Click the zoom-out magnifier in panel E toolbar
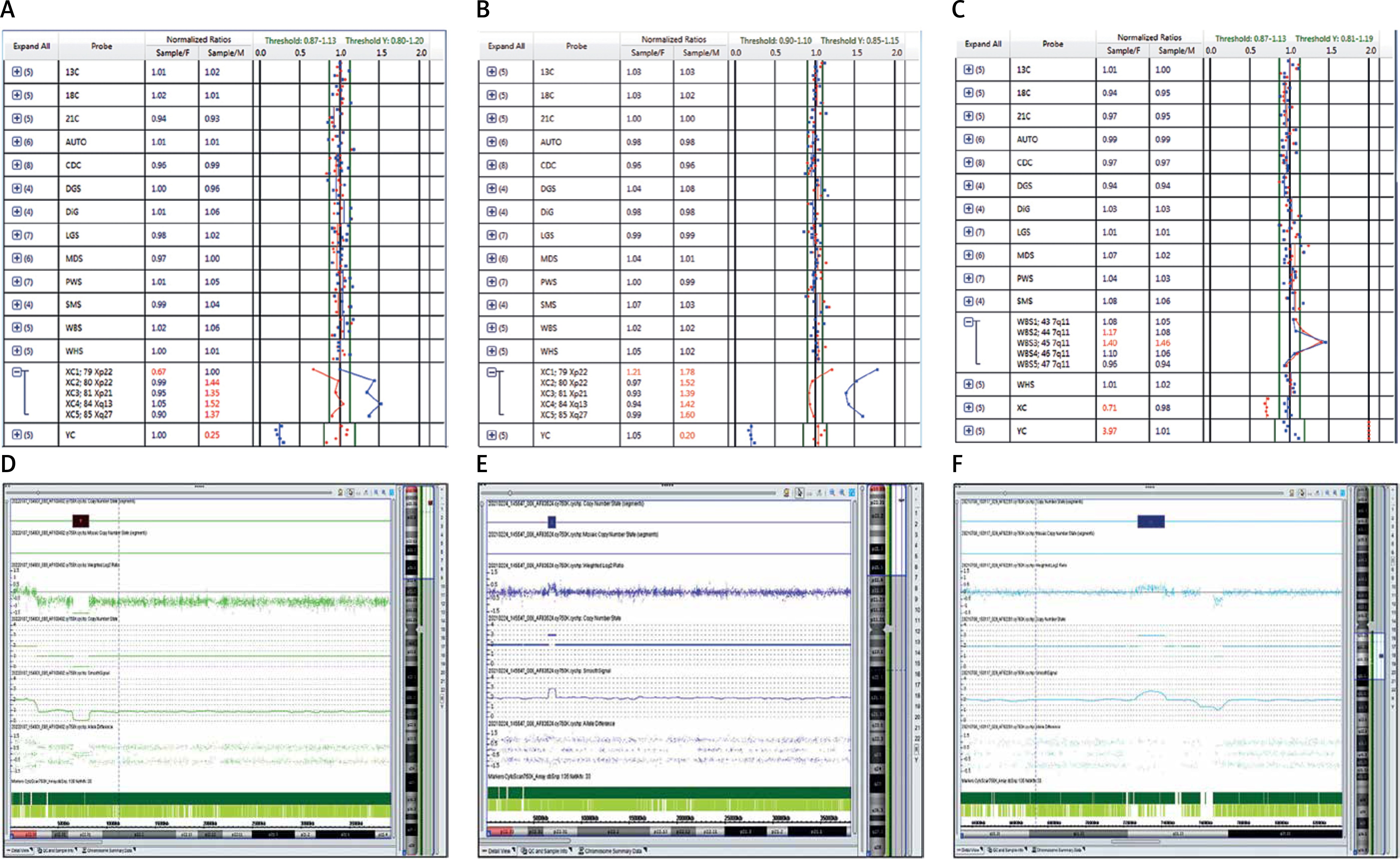 pyautogui.click(x=842, y=493)
